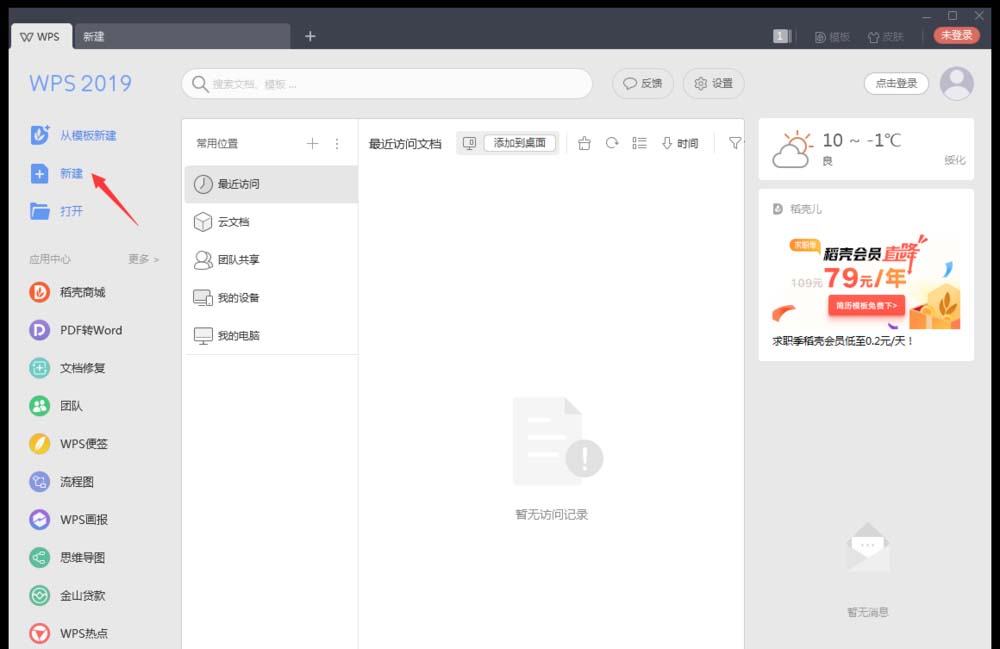This screenshot has width=1000, height=649.
Task: Click the weather temperature 10 ~ -1℃ text
Action: [862, 140]
